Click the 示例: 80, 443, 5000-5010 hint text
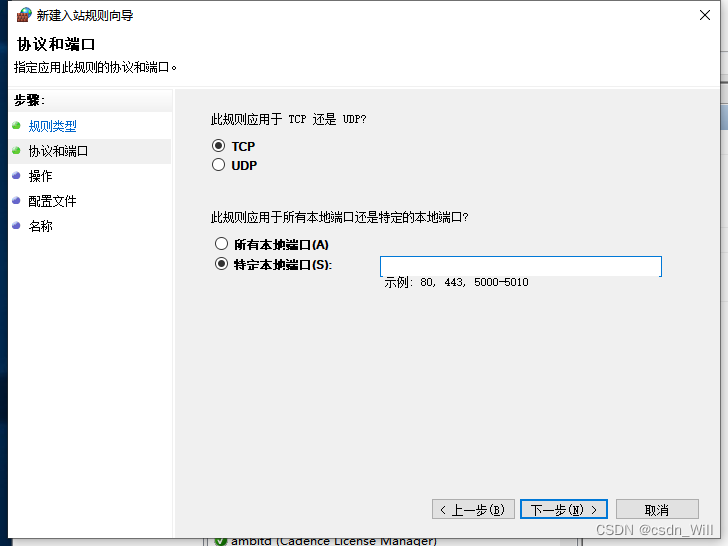The width and height of the screenshot is (728, 546). coord(456,282)
